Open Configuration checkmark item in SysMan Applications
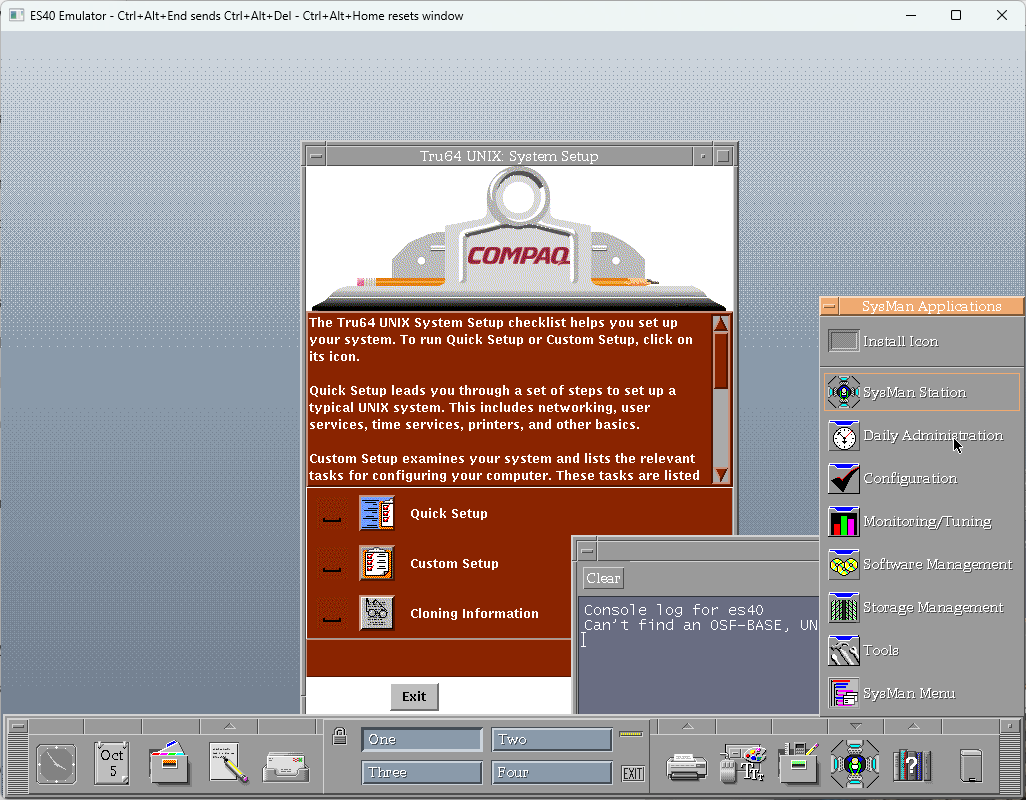The width and height of the screenshot is (1026, 800). (x=921, y=479)
